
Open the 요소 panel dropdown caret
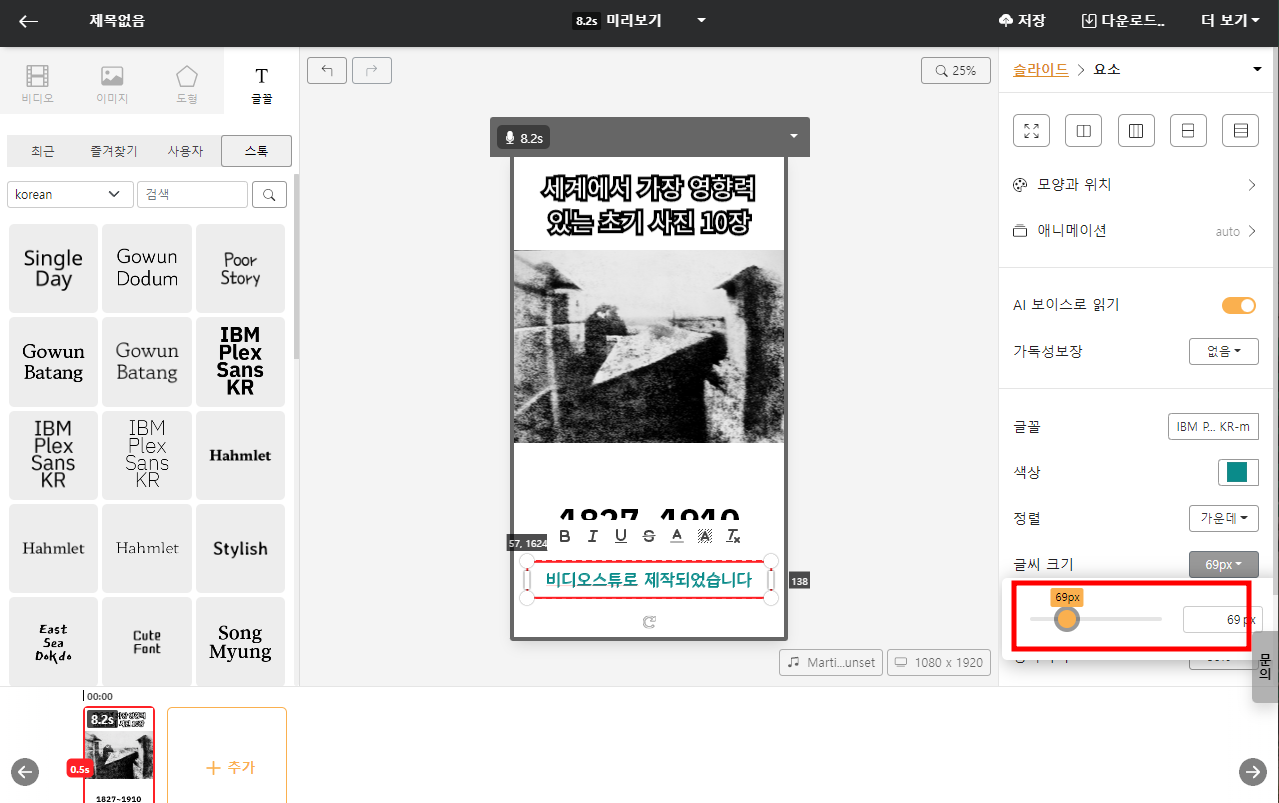(x=1257, y=70)
